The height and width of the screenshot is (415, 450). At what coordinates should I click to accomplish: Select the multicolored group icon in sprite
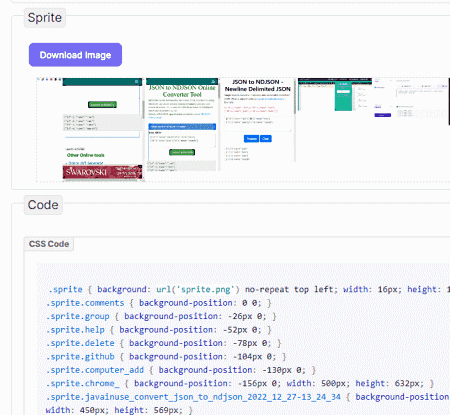click(43, 79)
